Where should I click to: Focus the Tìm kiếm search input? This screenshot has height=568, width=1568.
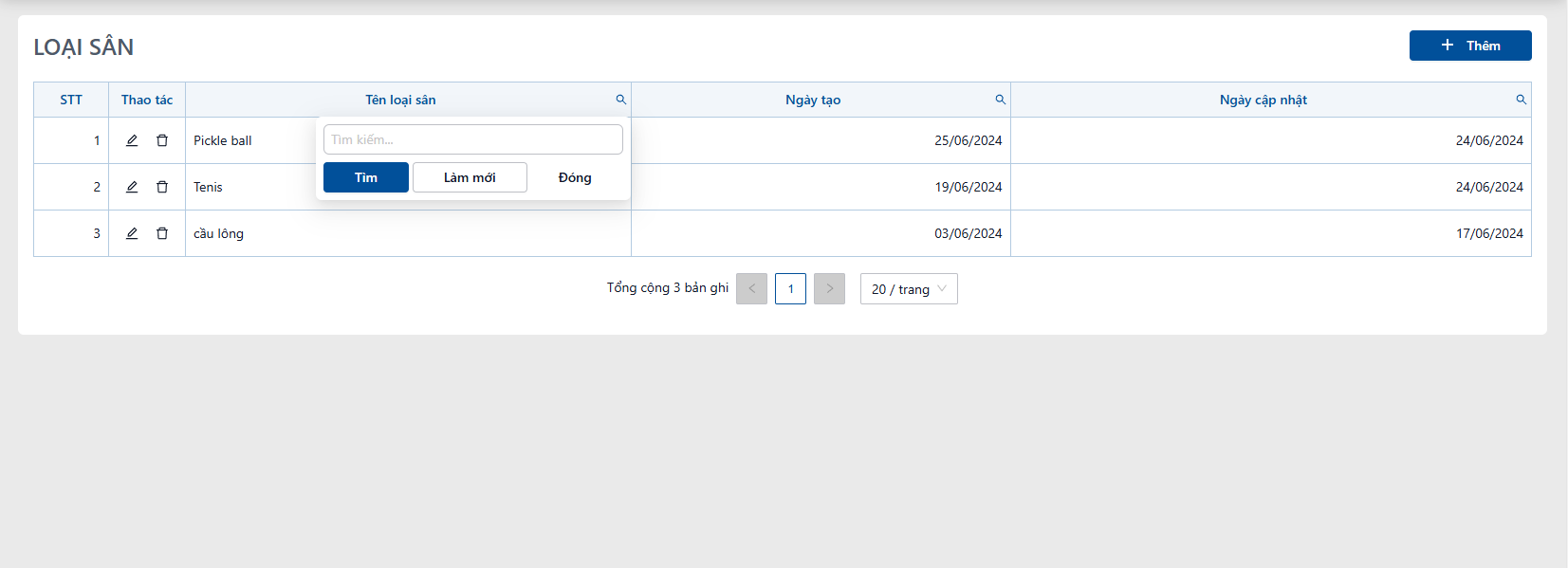(473, 139)
